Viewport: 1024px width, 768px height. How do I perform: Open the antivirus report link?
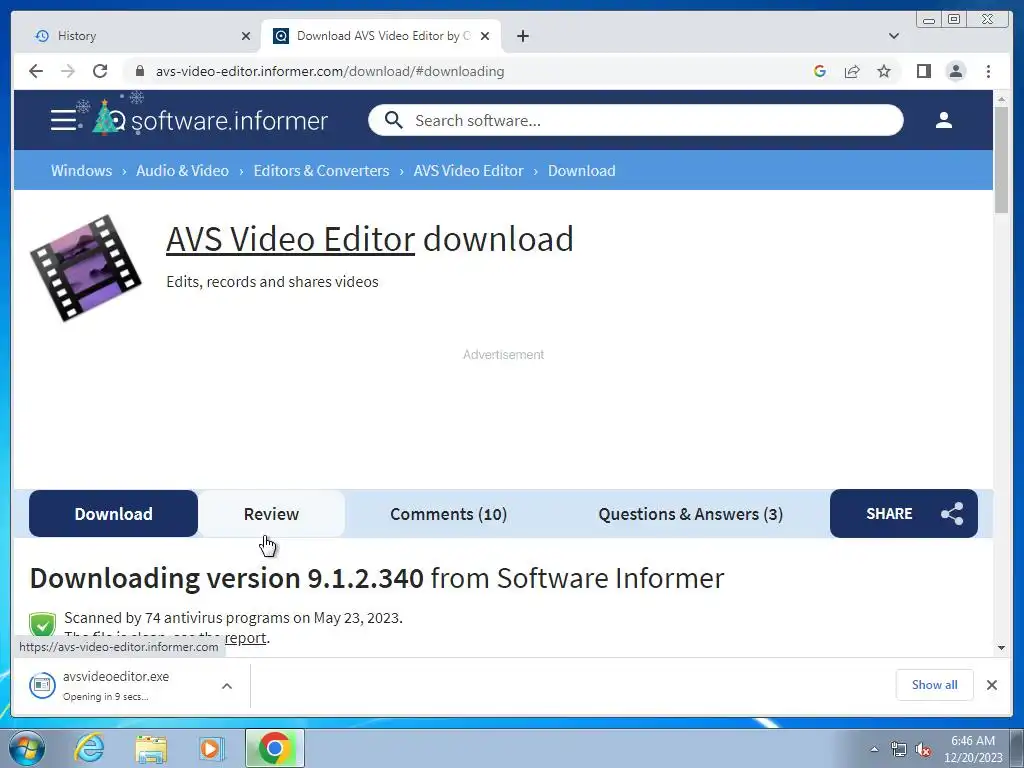click(246, 637)
